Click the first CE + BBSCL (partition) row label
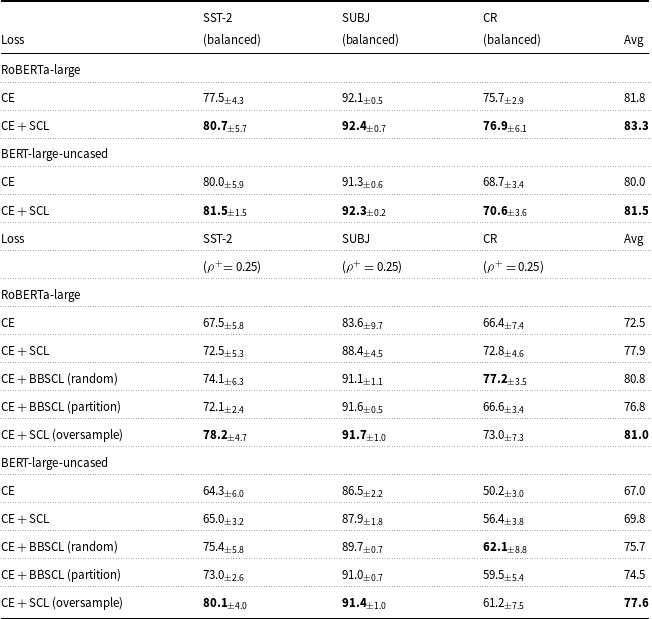 pyautogui.click(x=61, y=407)
